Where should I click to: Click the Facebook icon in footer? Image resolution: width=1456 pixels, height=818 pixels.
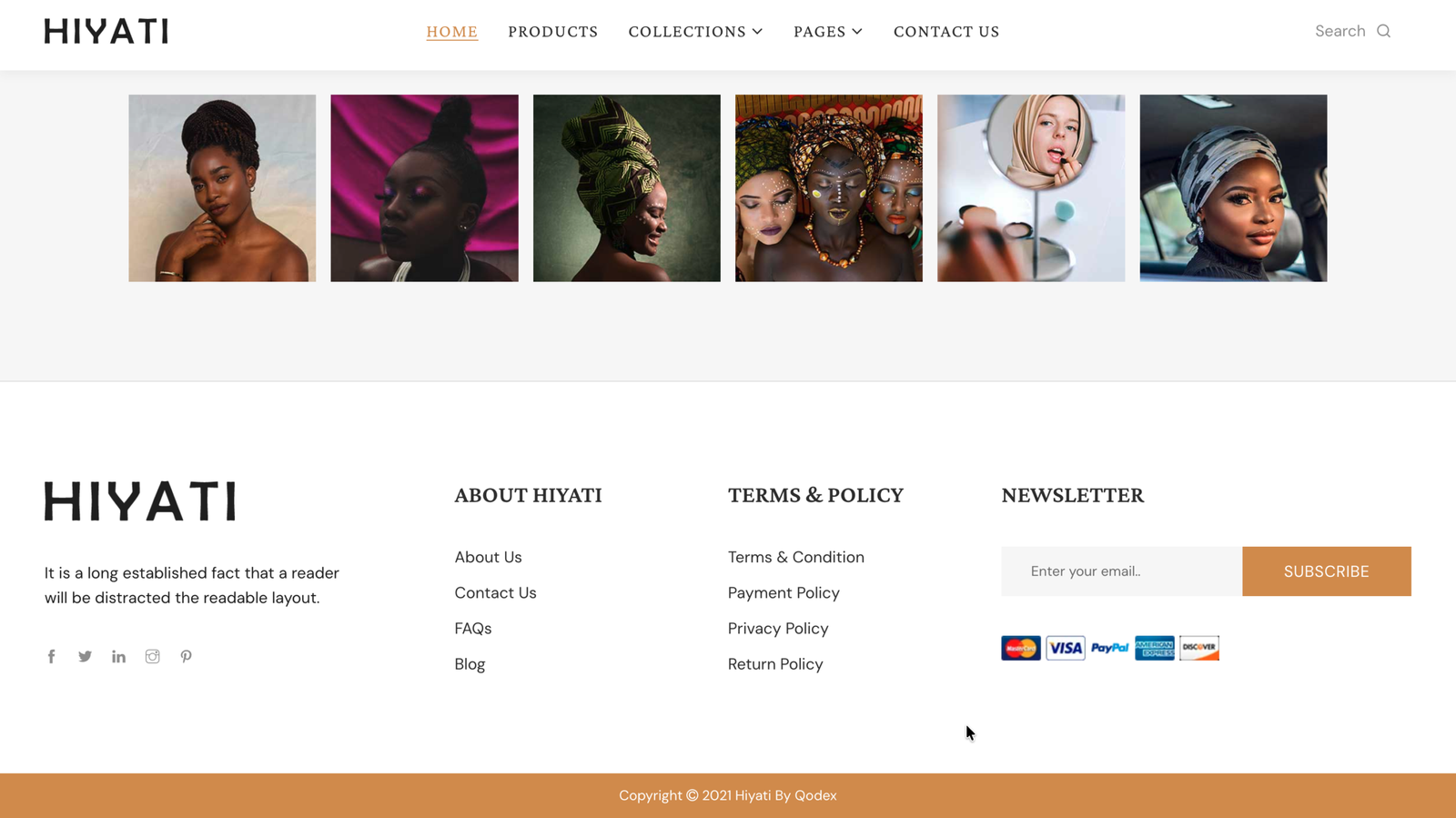(x=51, y=656)
